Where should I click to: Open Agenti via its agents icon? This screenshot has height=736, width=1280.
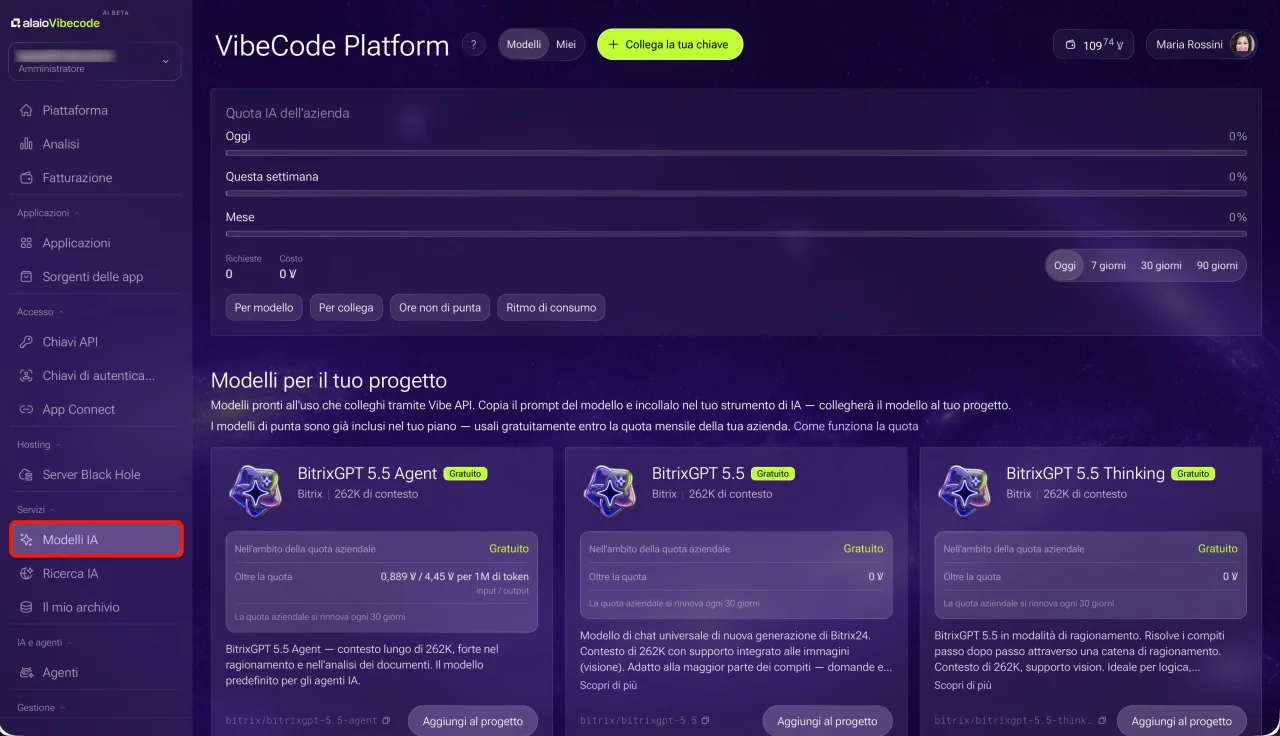point(26,673)
